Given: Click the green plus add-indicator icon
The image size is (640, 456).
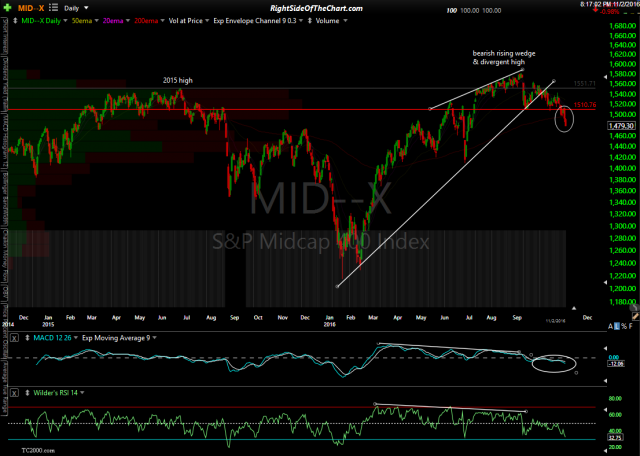Looking at the screenshot, I should (x=7, y=8).
